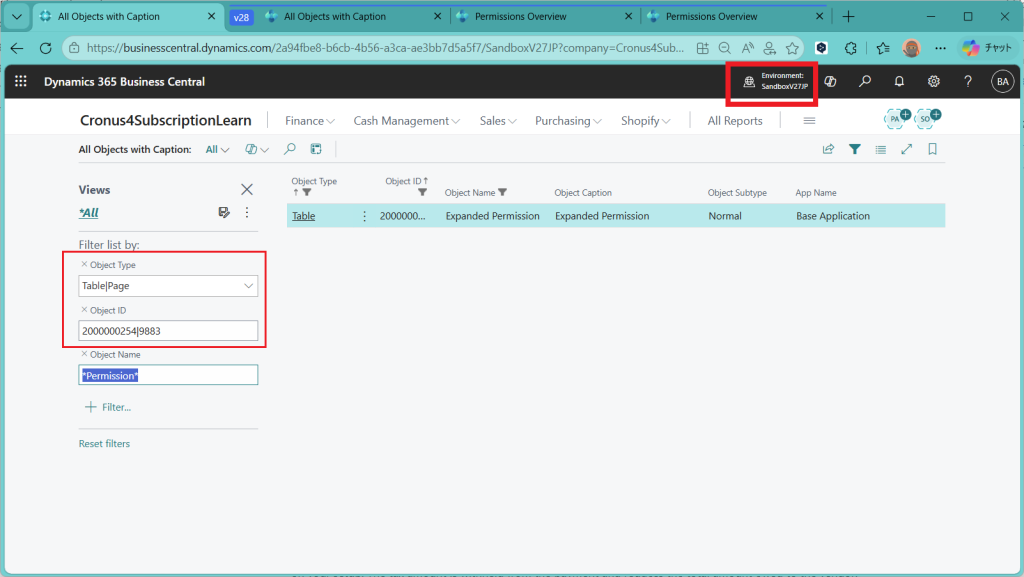Add a new filter with Filter... button
Screen dimensions: 1024x577
point(108,407)
